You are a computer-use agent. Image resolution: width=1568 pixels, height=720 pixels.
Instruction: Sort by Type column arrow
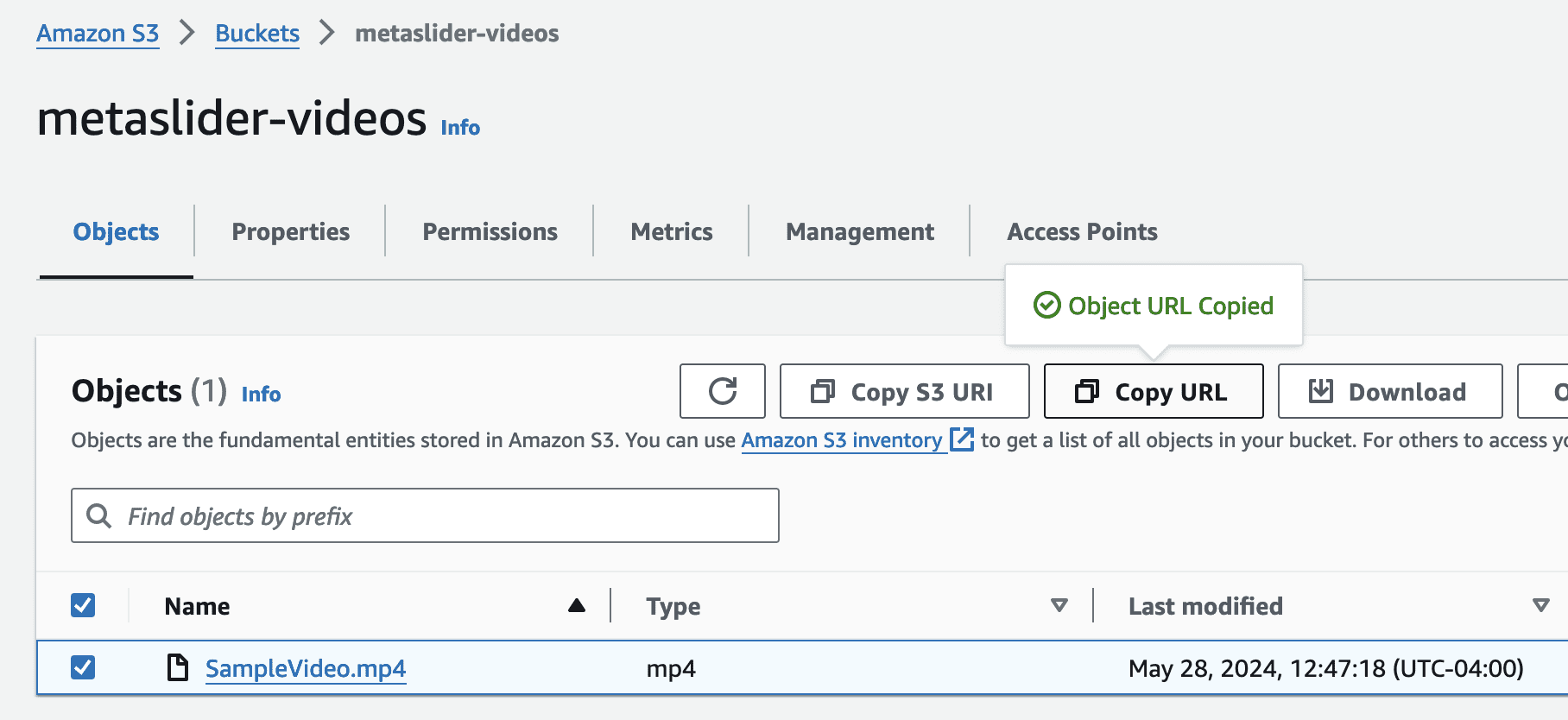[1059, 605]
